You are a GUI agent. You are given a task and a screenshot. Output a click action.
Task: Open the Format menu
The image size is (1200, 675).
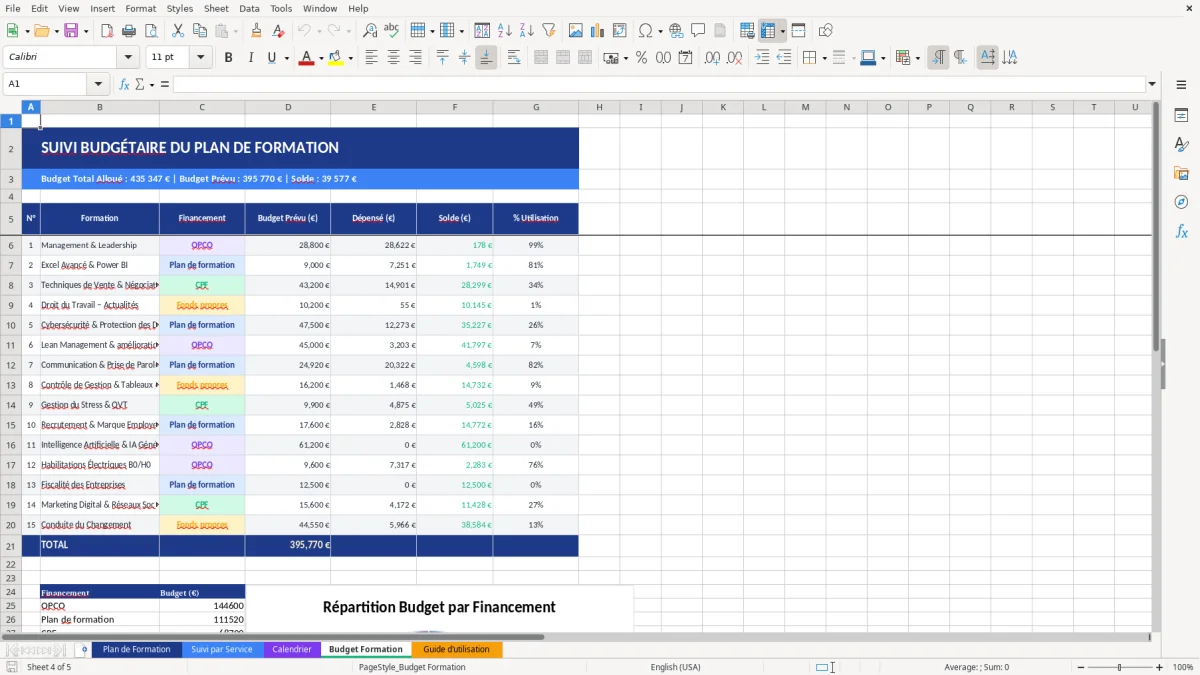pos(140,8)
